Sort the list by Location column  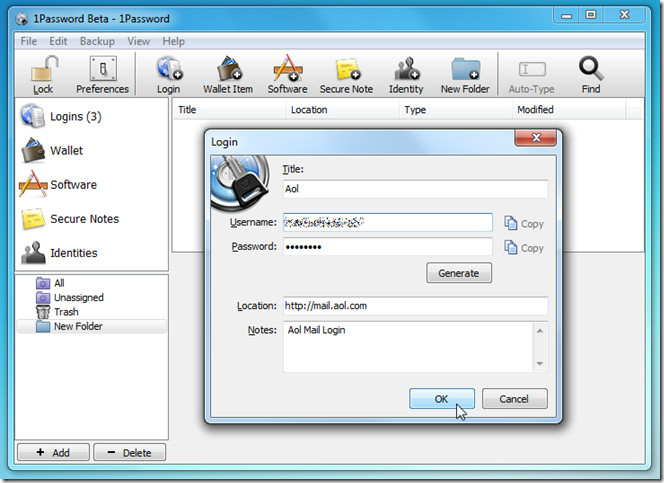pos(343,110)
